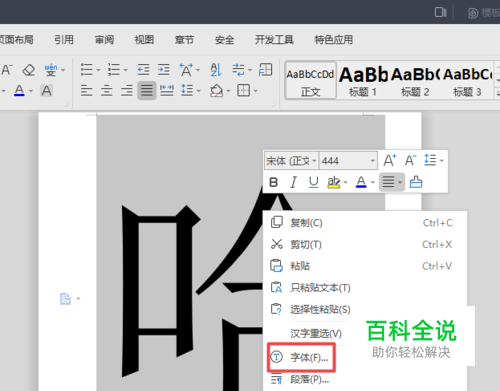The height and width of the screenshot is (391, 500).
Task: Click the panel icon in title bar
Action: click(x=441, y=12)
